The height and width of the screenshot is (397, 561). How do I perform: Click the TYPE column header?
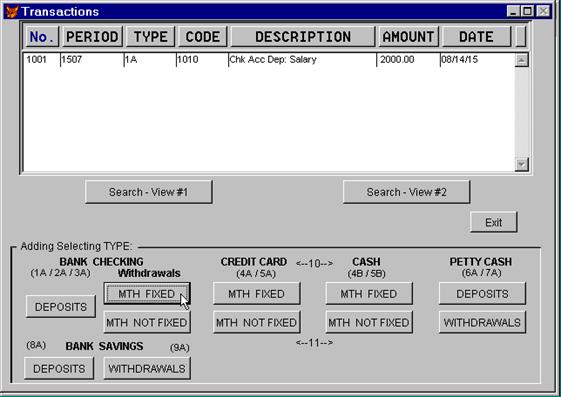[x=150, y=36]
